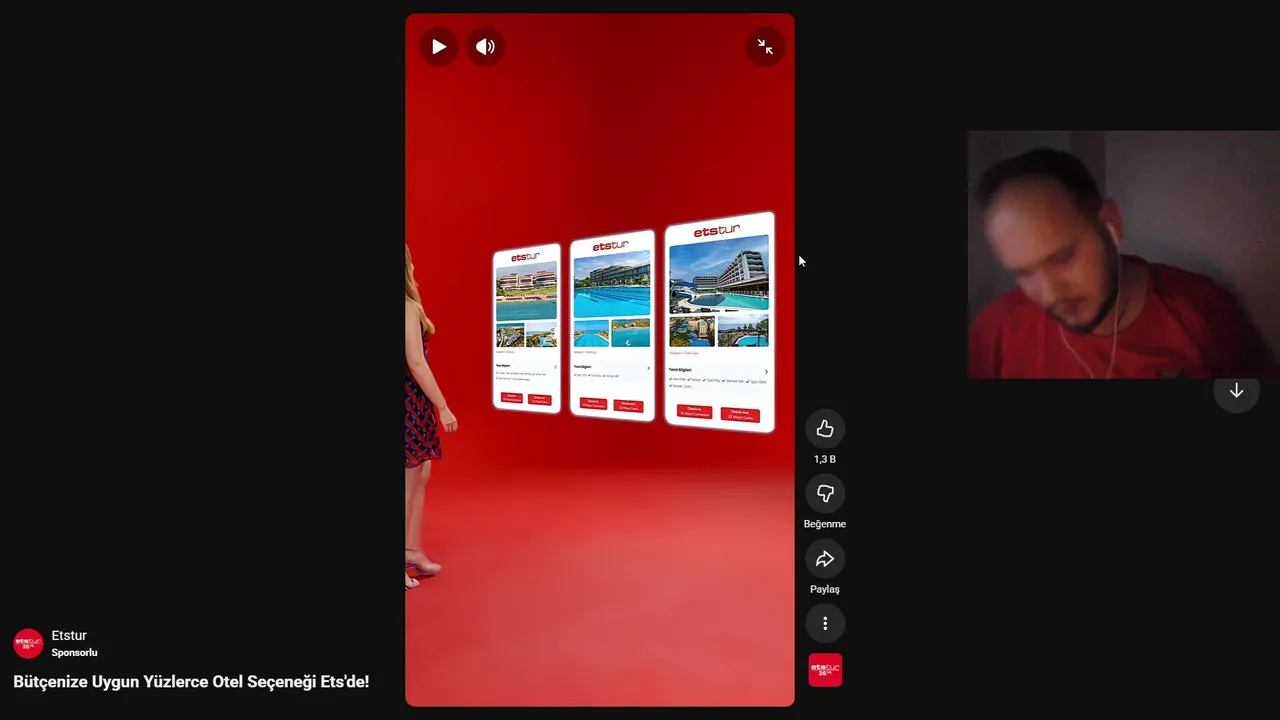Click the webcam overlay of man in red shirt
1280x720 pixels.
tap(1123, 254)
